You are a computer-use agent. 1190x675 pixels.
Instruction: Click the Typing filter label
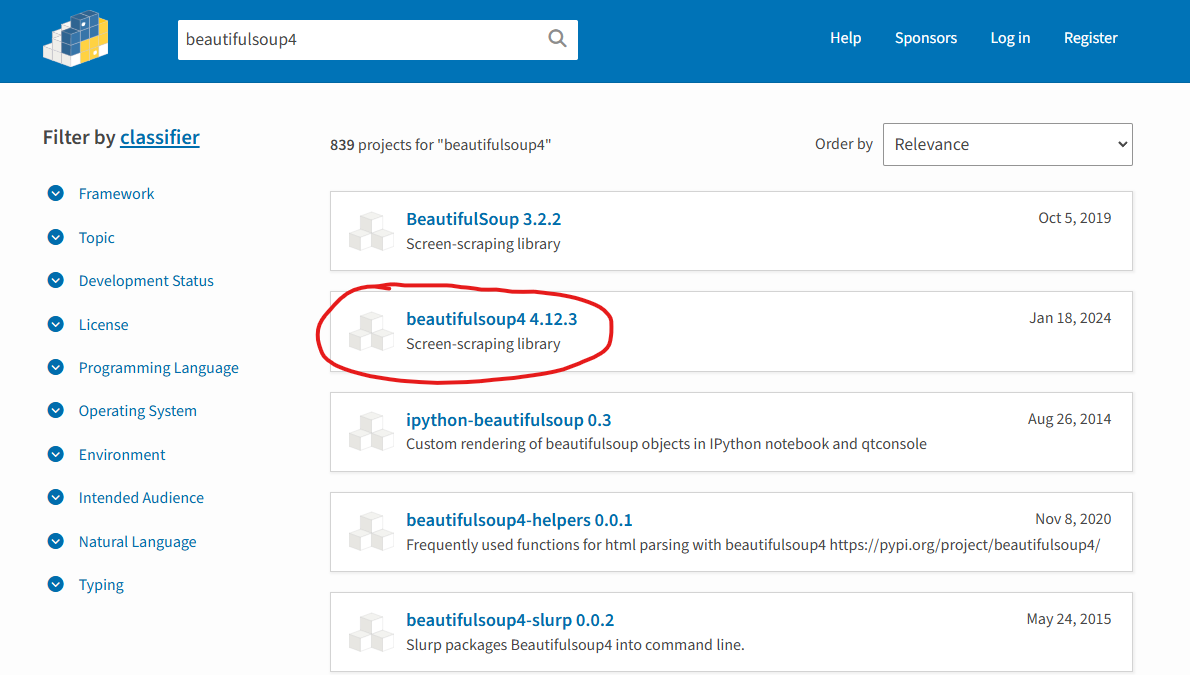pos(101,585)
